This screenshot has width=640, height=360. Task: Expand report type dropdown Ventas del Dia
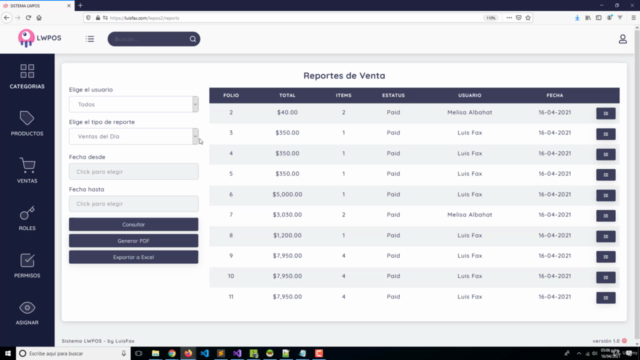pos(133,136)
